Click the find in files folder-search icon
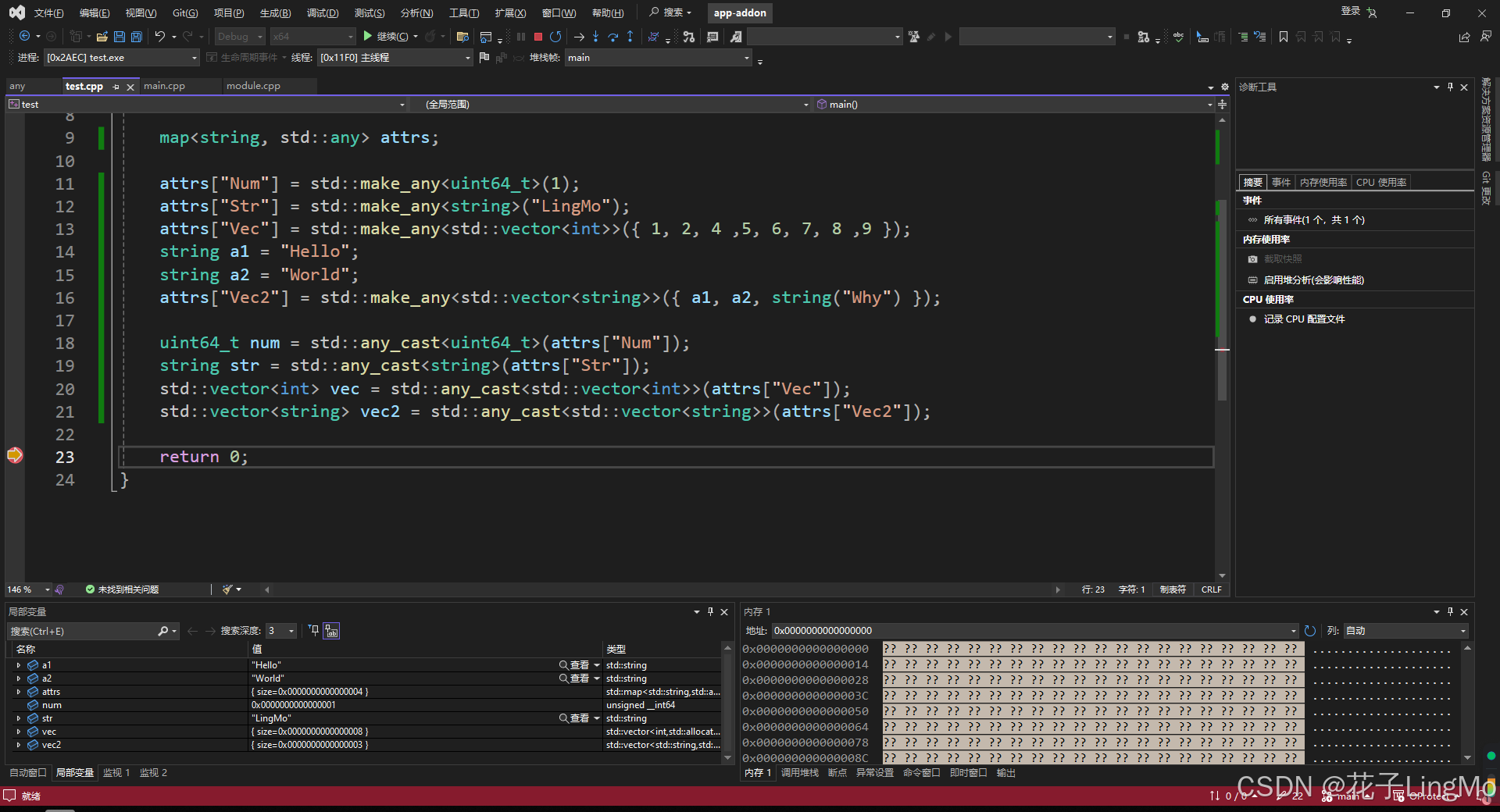Image resolution: width=1500 pixels, height=812 pixels. (462, 37)
